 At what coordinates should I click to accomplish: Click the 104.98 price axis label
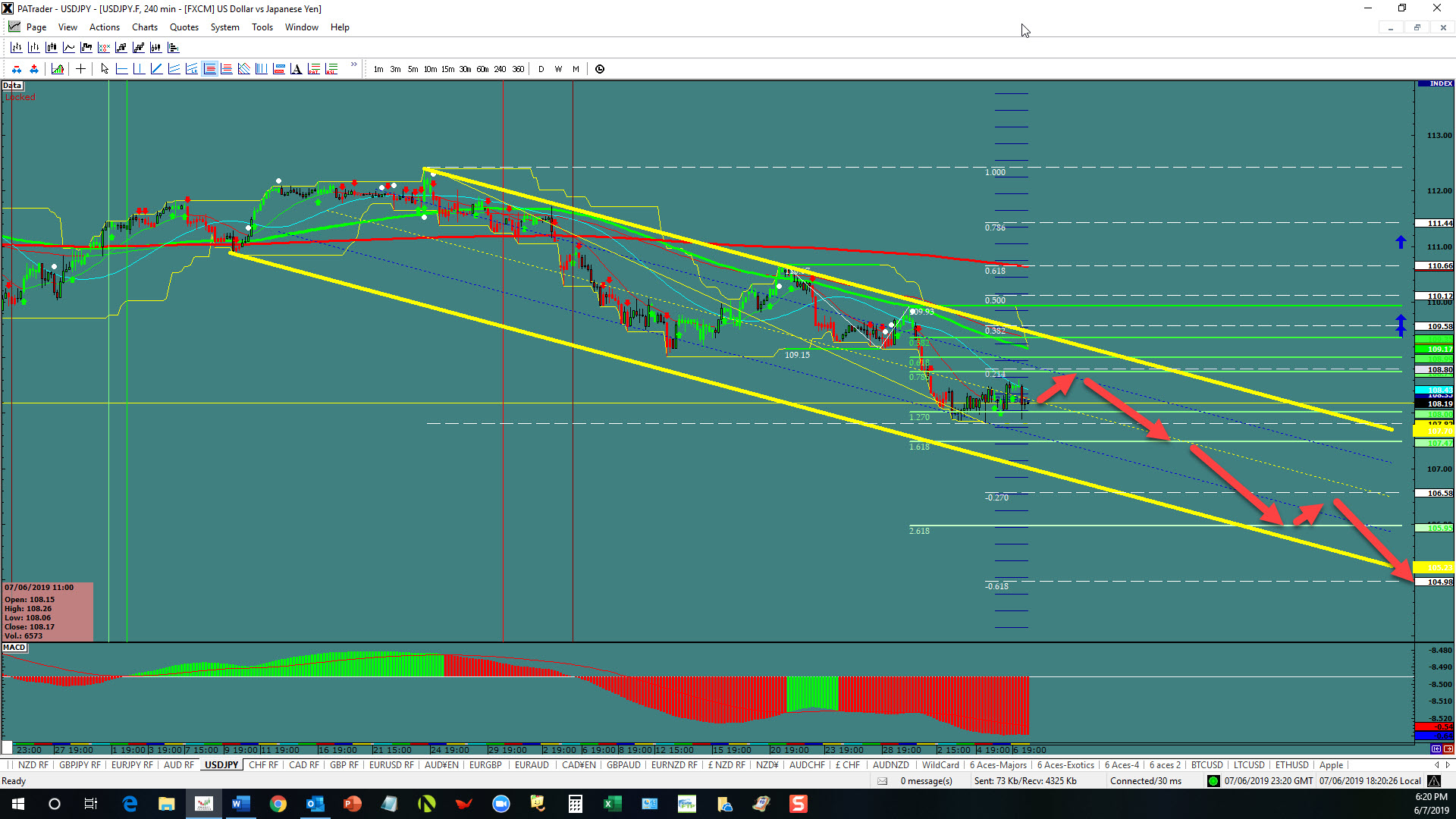(x=1435, y=582)
